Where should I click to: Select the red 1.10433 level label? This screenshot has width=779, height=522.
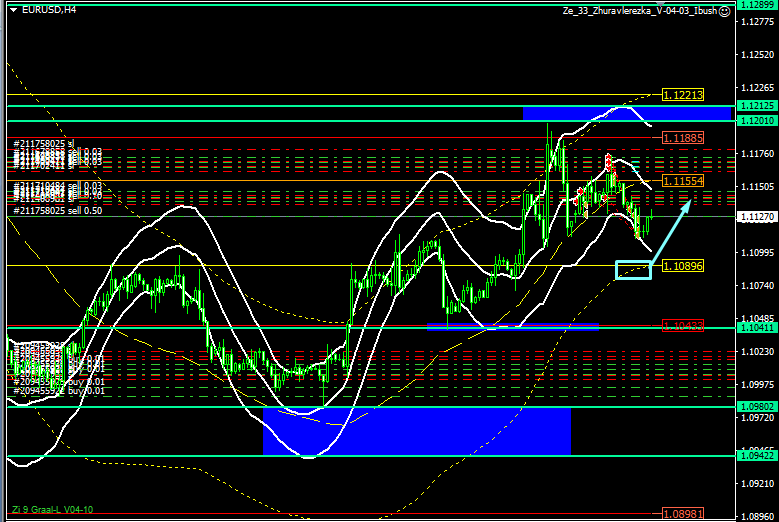[683, 326]
